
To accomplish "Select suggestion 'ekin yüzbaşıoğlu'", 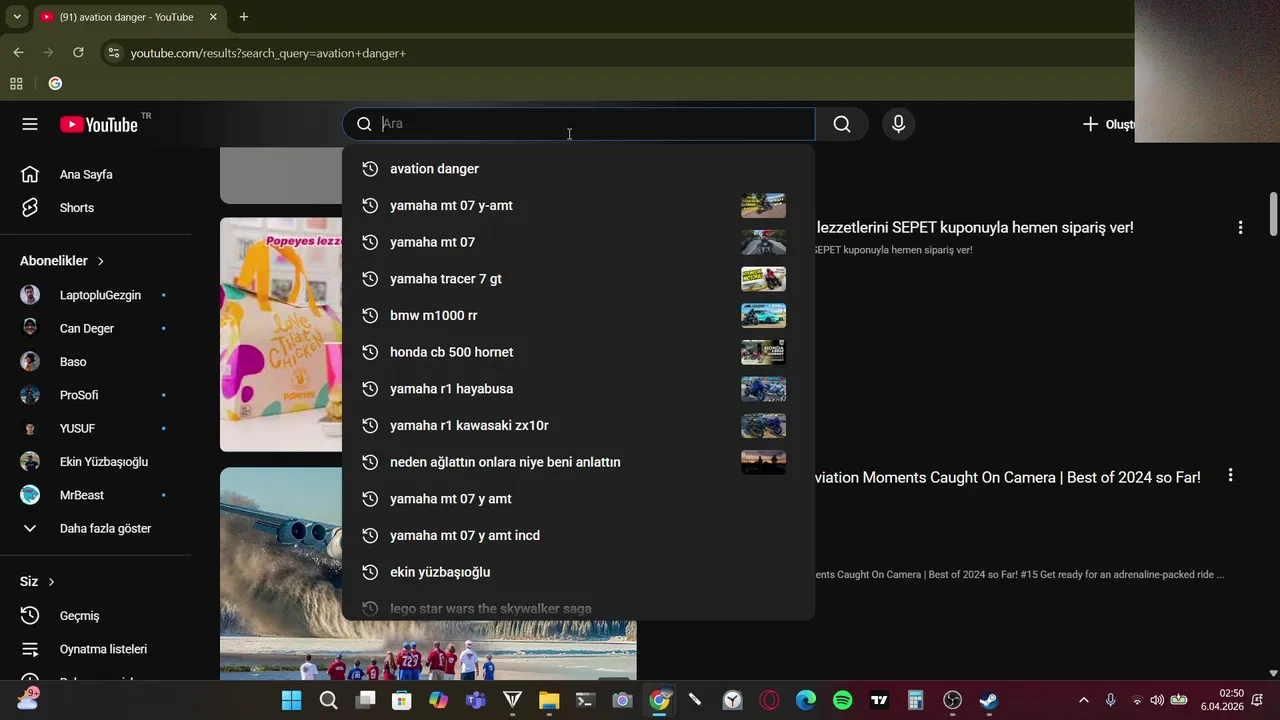I will [x=578, y=572].
